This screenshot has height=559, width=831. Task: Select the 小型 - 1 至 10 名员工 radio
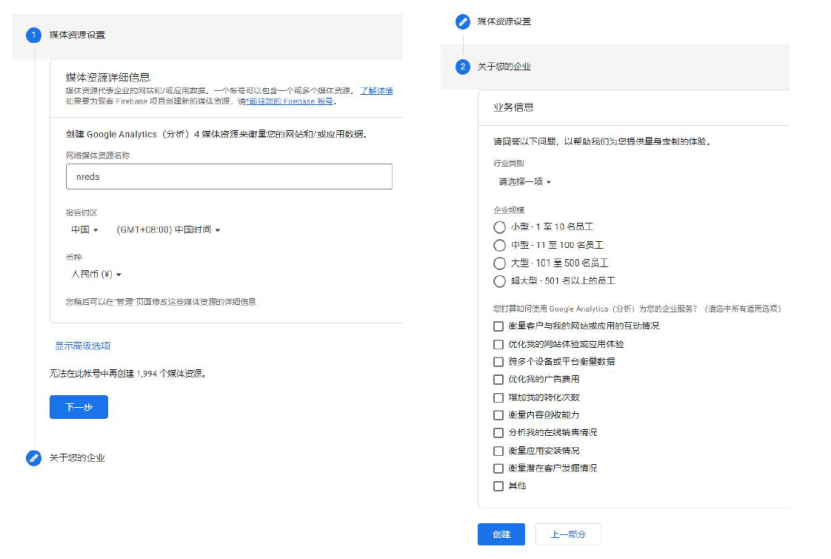499,227
